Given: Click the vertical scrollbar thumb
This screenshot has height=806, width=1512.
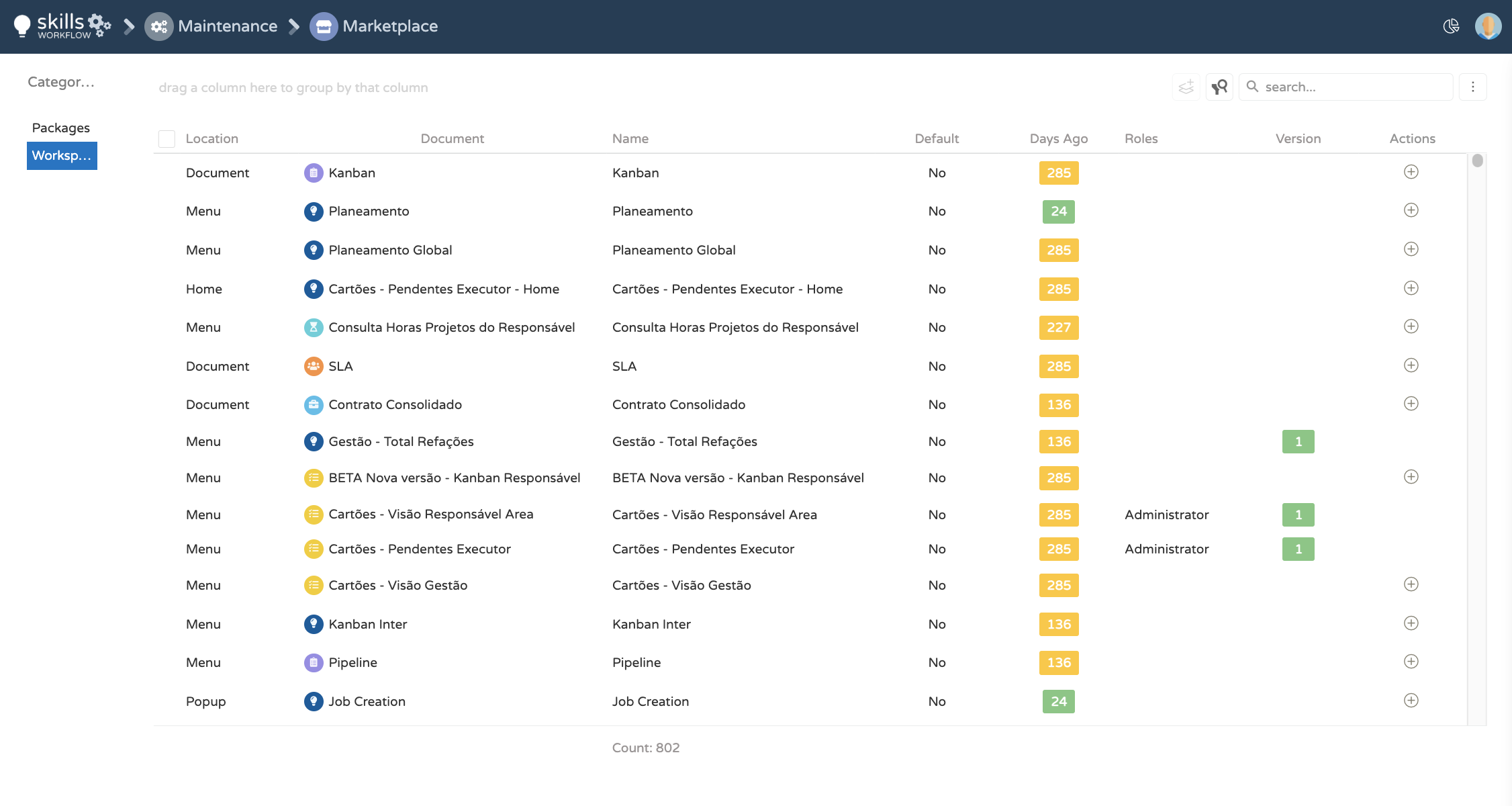Looking at the screenshot, I should click(x=1477, y=161).
